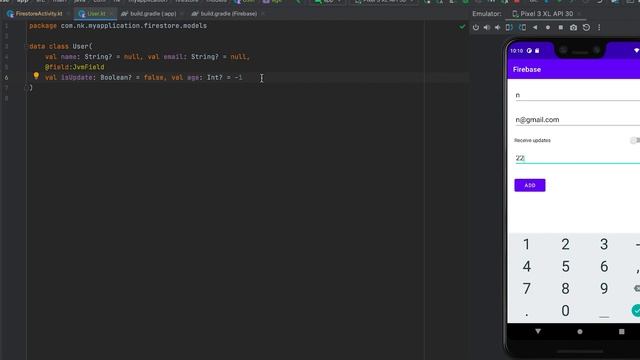Click the 'age' property name in code
The image size is (640, 360).
193,77
